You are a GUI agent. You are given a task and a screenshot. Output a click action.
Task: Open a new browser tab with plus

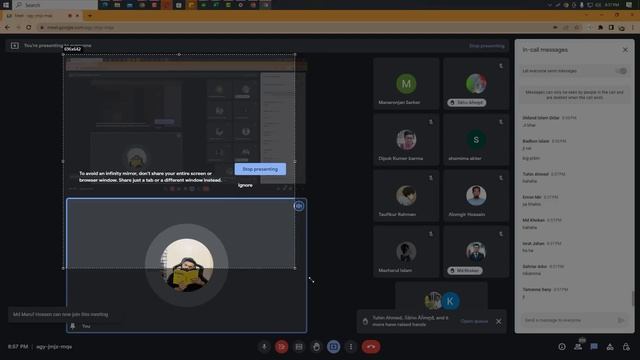90,16
